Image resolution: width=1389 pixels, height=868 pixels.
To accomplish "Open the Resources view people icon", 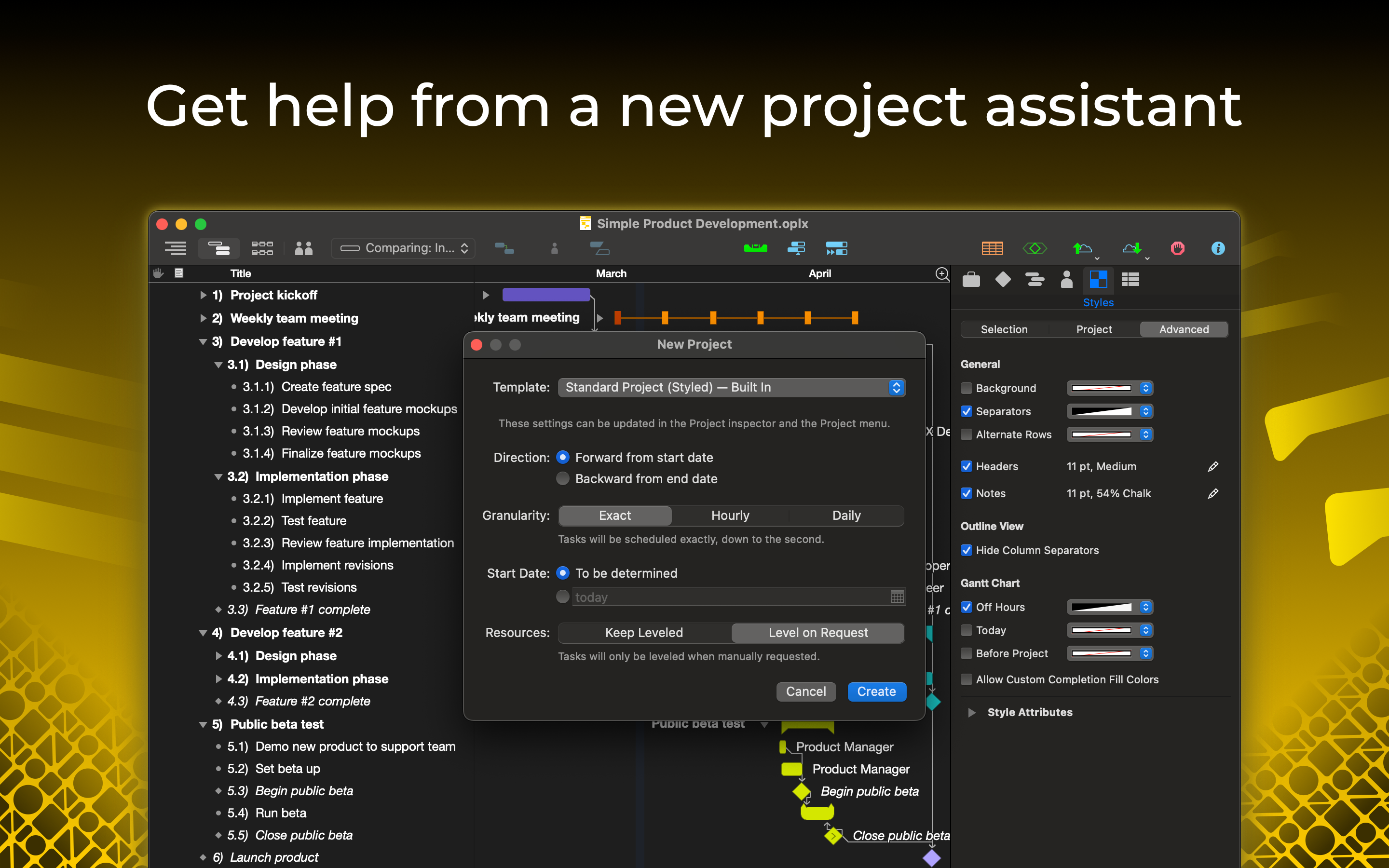I will [304, 248].
